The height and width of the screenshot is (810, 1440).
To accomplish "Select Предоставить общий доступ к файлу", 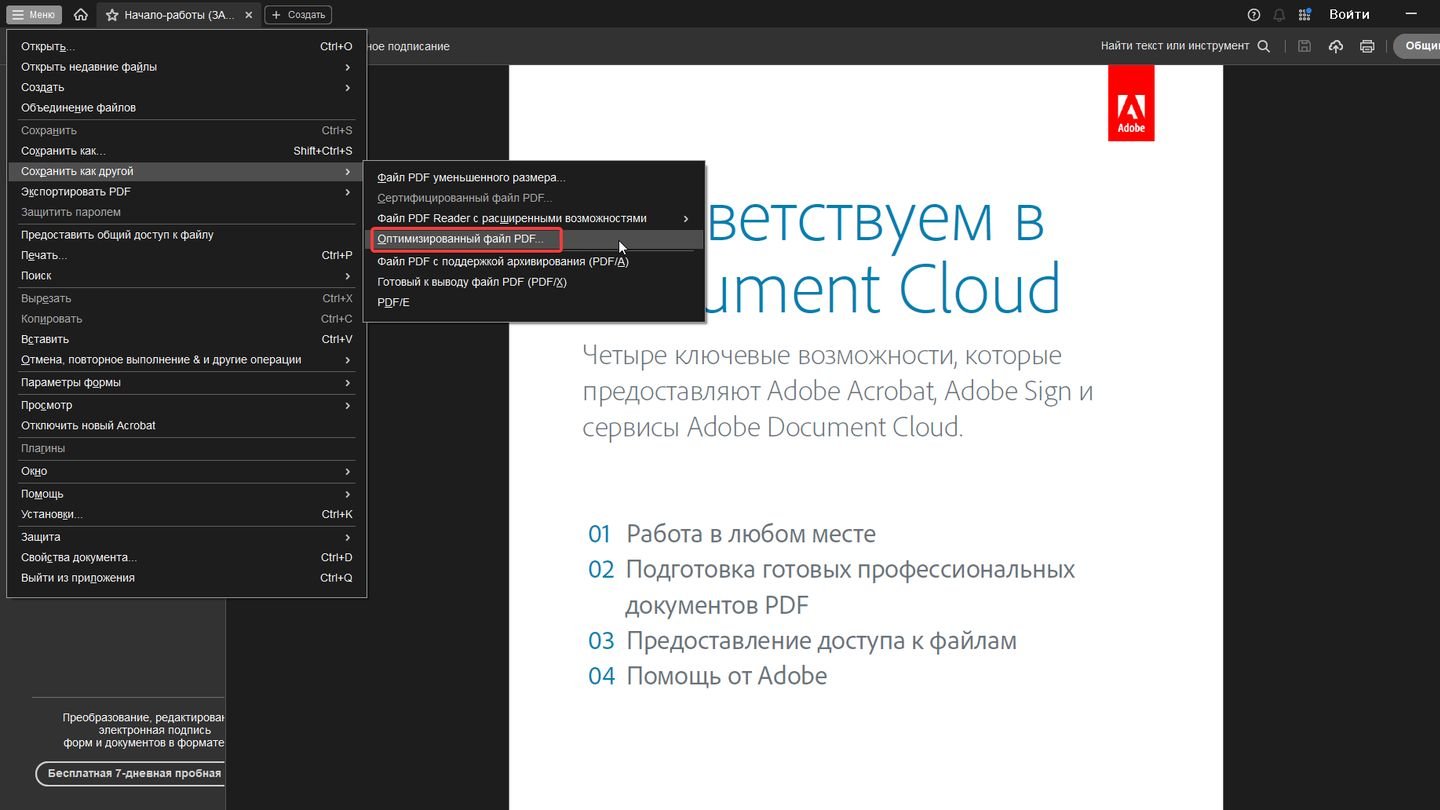I will click(x=187, y=235).
